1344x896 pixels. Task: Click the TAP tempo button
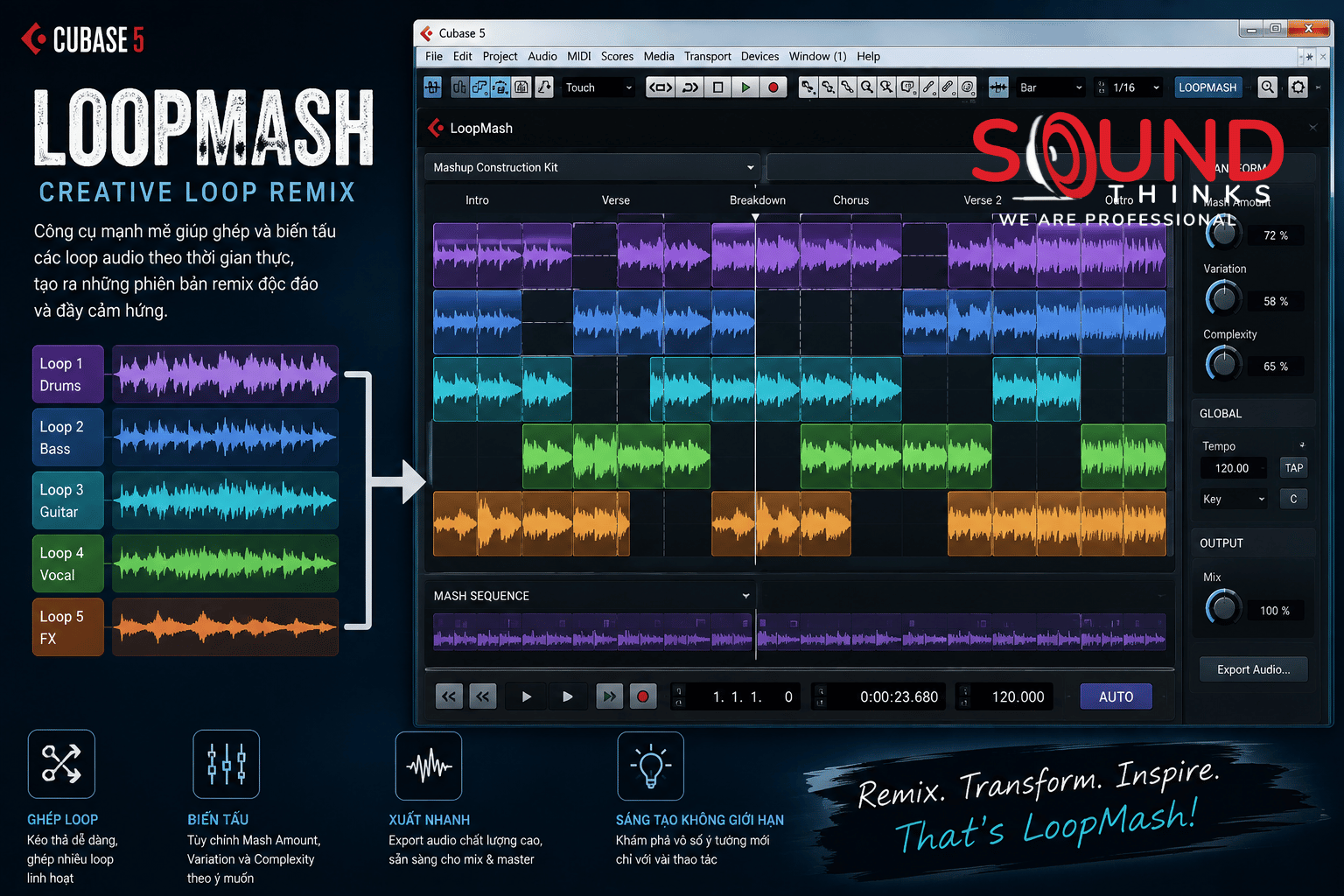coord(1293,468)
